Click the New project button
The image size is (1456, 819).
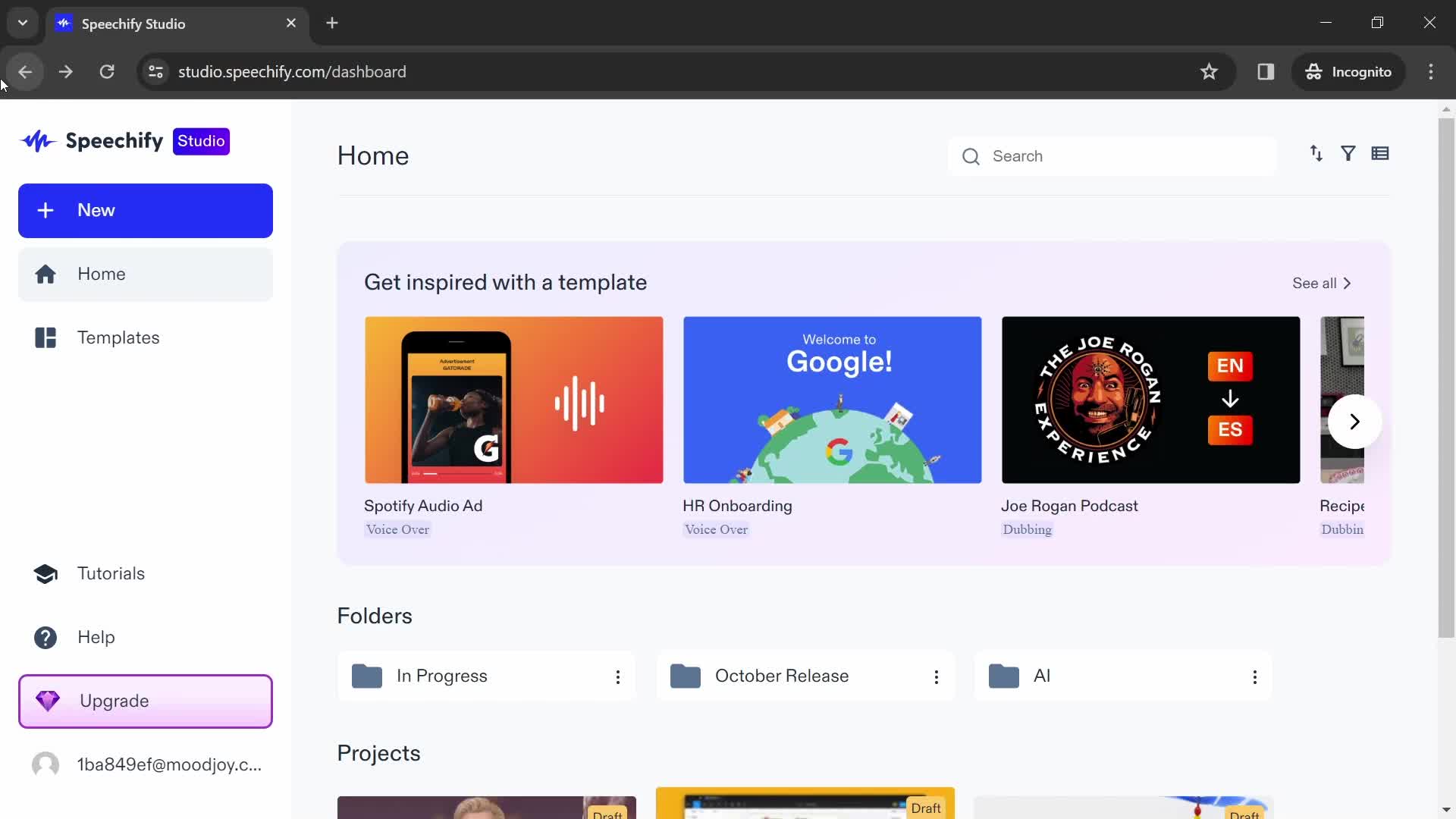[x=146, y=211]
